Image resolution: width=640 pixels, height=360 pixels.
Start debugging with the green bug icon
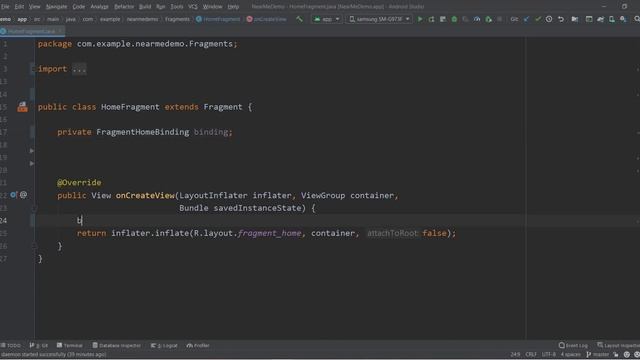(x=454, y=19)
